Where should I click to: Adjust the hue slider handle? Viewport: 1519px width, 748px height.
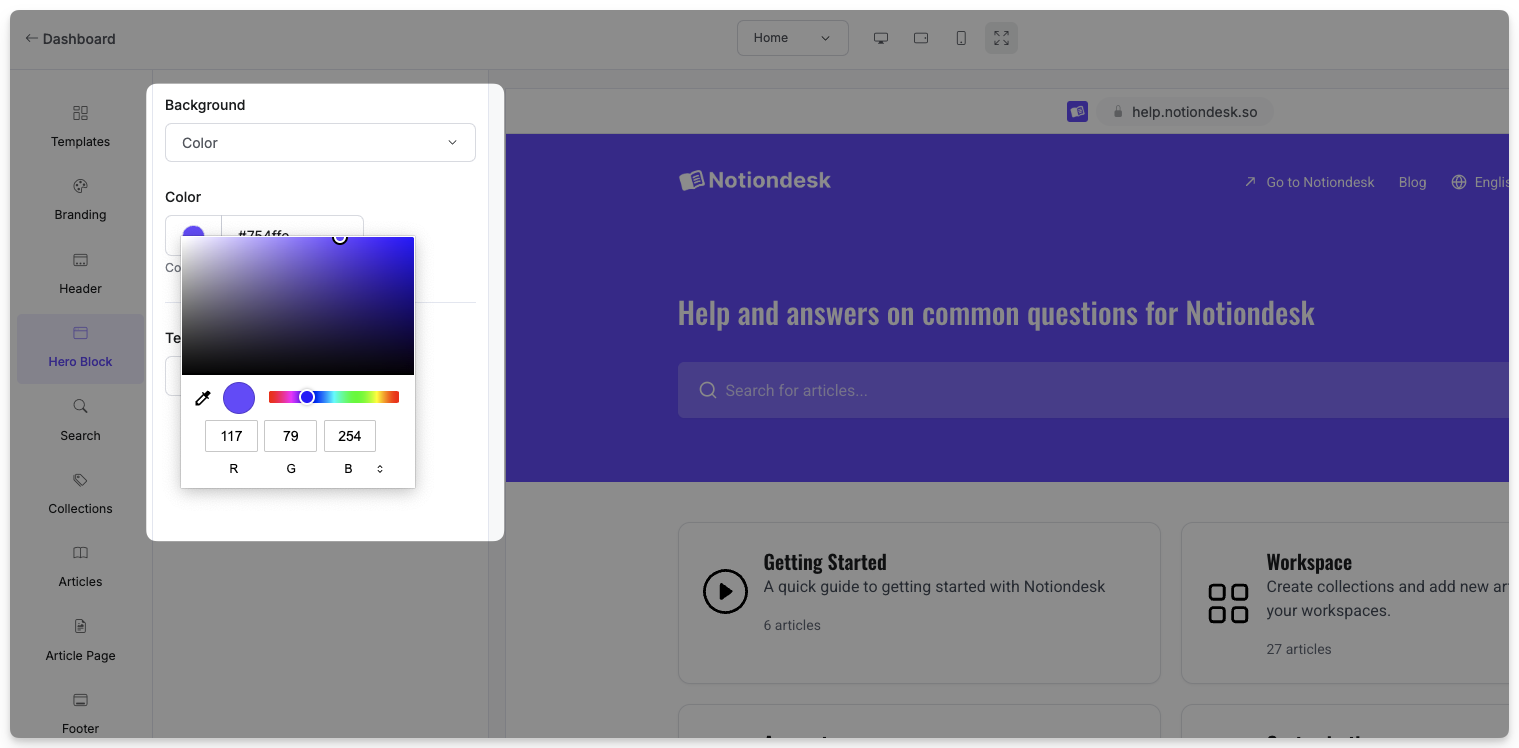tap(307, 397)
